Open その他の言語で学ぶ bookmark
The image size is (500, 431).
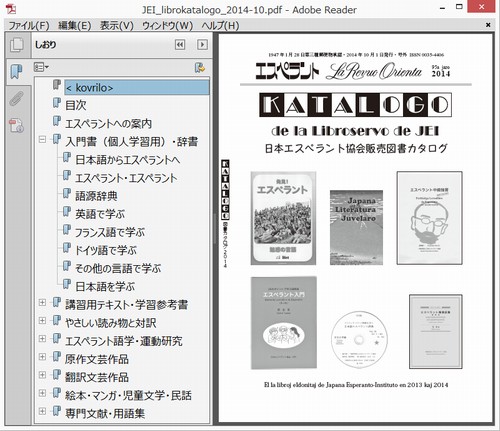point(118,268)
